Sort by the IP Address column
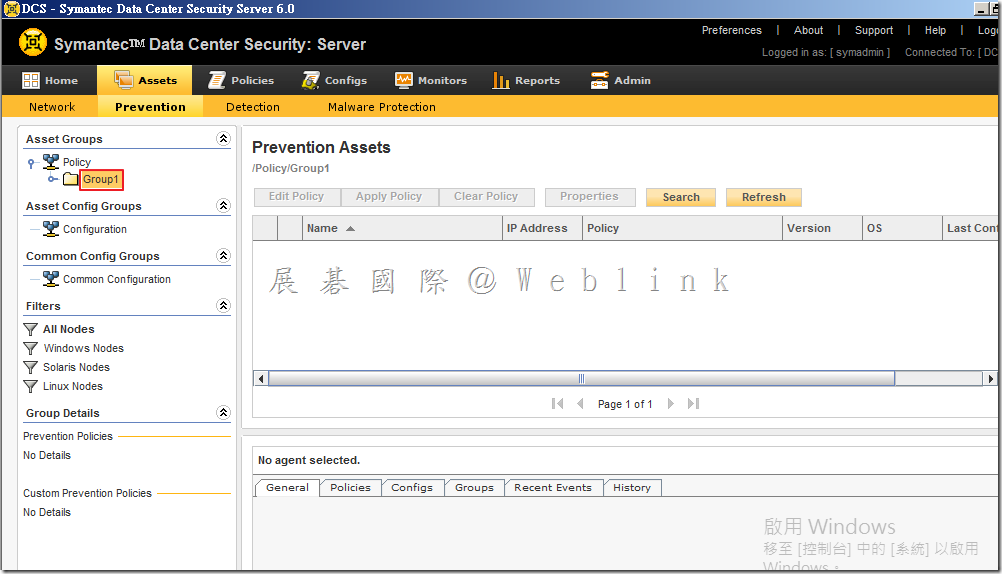Image resolution: width=1002 pixels, height=574 pixels. pyautogui.click(x=542, y=228)
